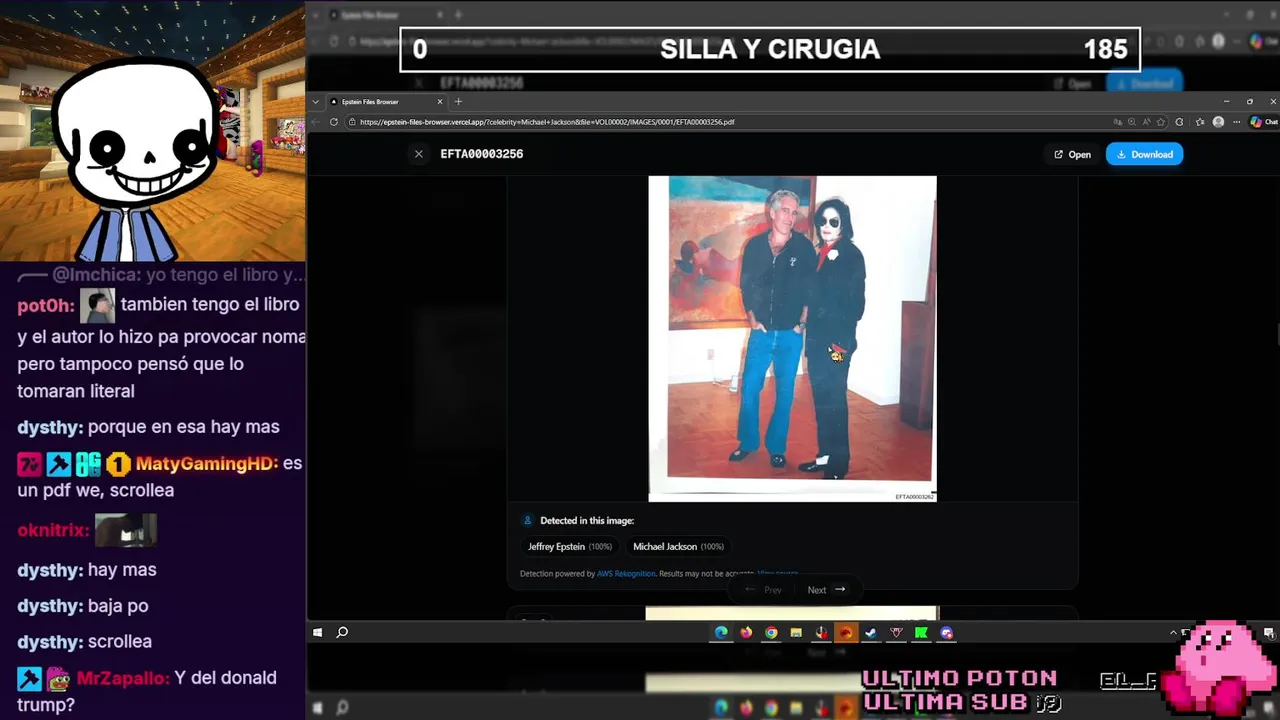The image size is (1280, 720).
Task: Open the green K app on taskbar
Action: pyautogui.click(x=921, y=633)
